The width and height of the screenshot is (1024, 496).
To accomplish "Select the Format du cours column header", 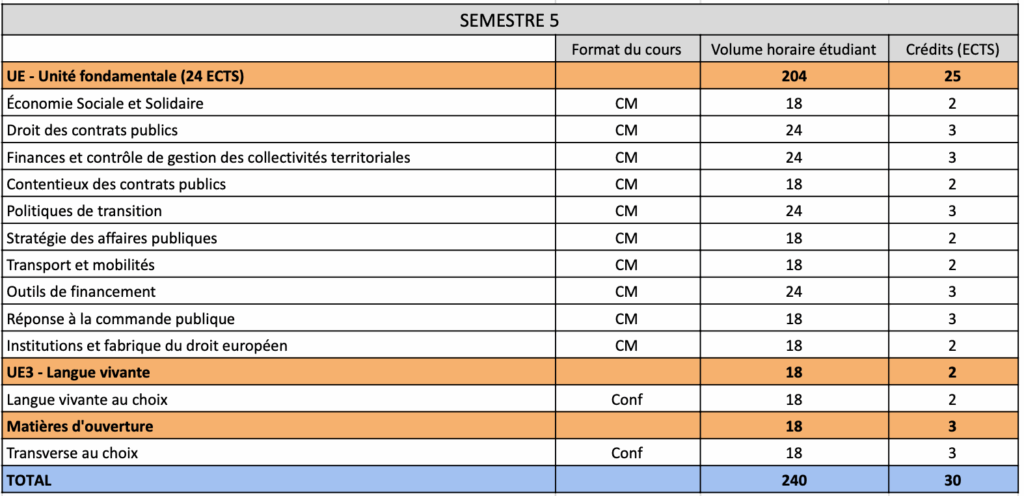I will point(626,49).
